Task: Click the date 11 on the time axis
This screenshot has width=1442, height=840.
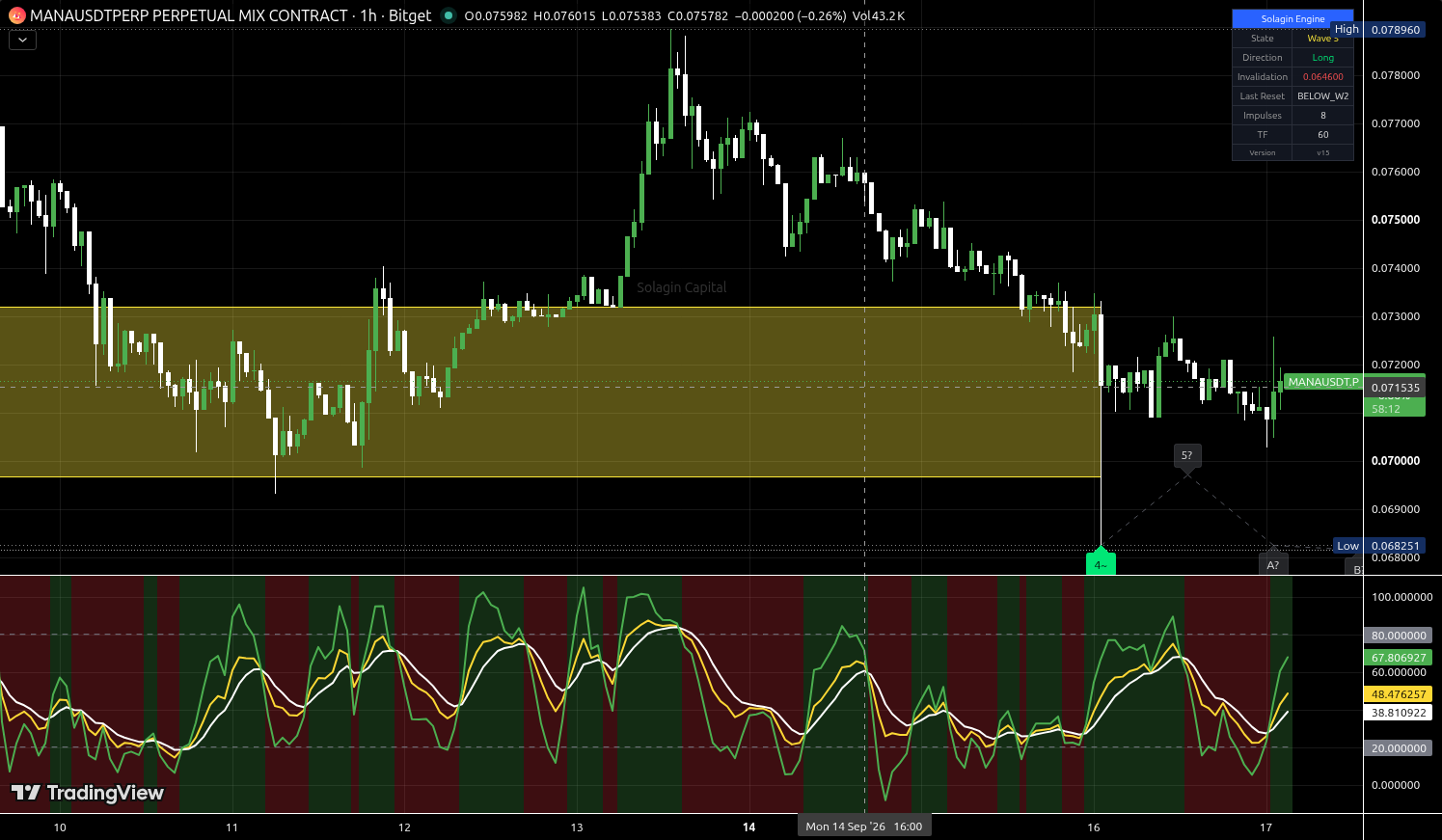Action: point(231,827)
